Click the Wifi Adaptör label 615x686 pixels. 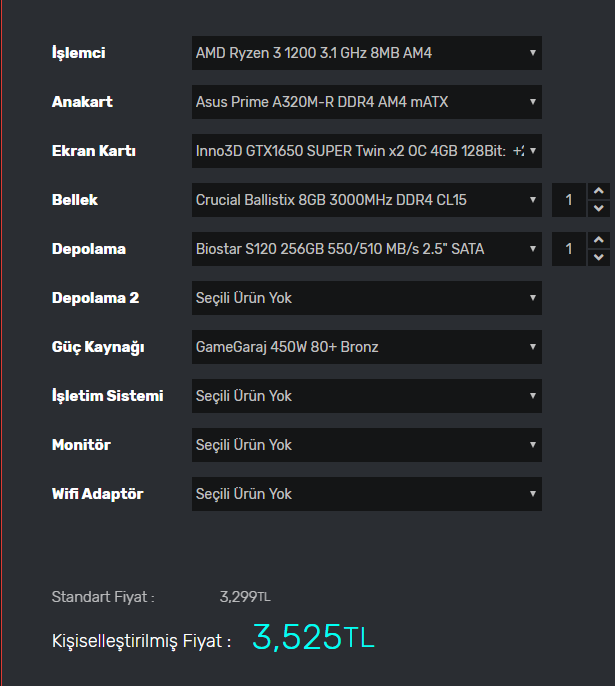point(98,494)
